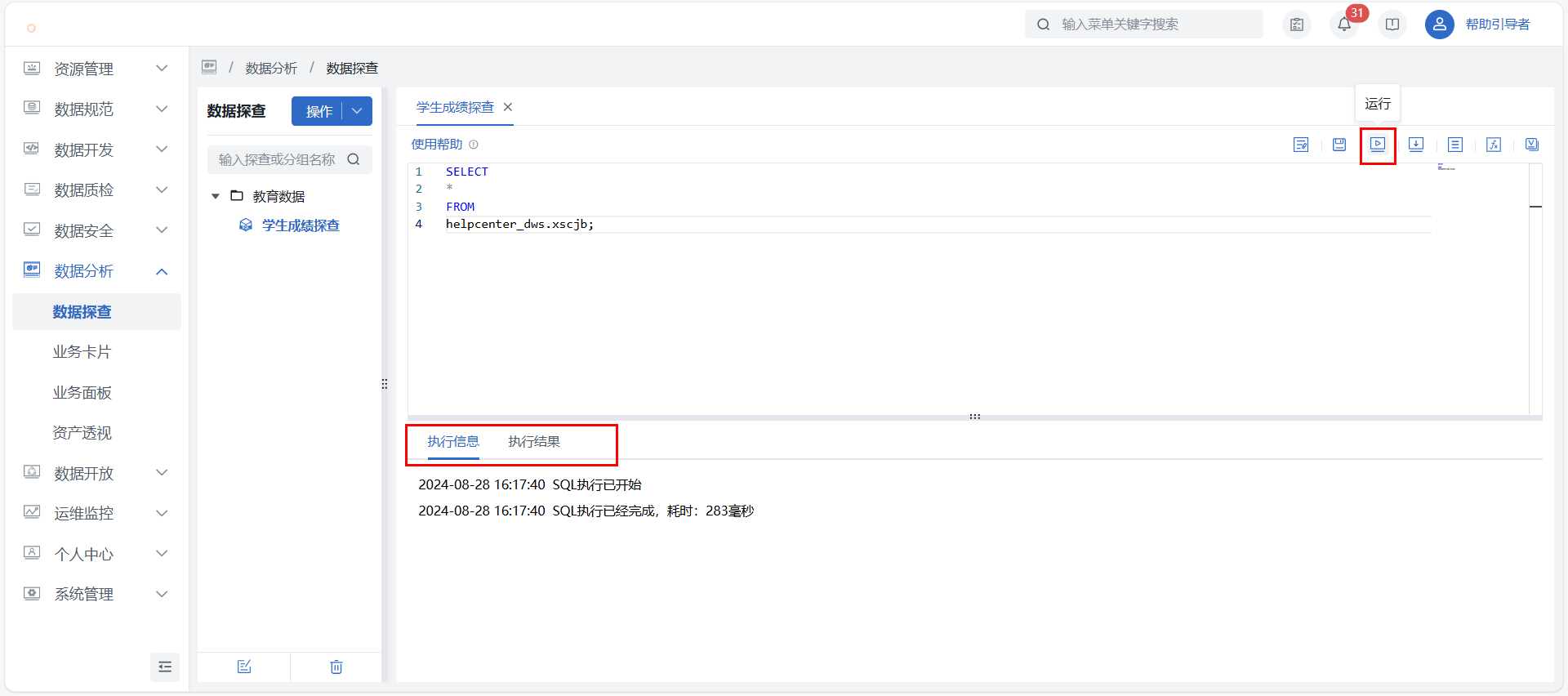Image resolution: width=1568 pixels, height=696 pixels.
Task: Collapse the 教育数据 folder
Action: pos(216,196)
